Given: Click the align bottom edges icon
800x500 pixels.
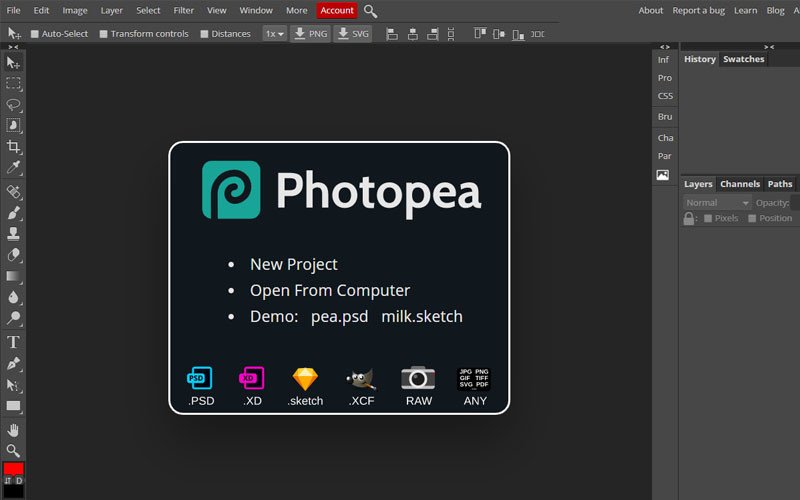Looking at the screenshot, I should click(518, 34).
